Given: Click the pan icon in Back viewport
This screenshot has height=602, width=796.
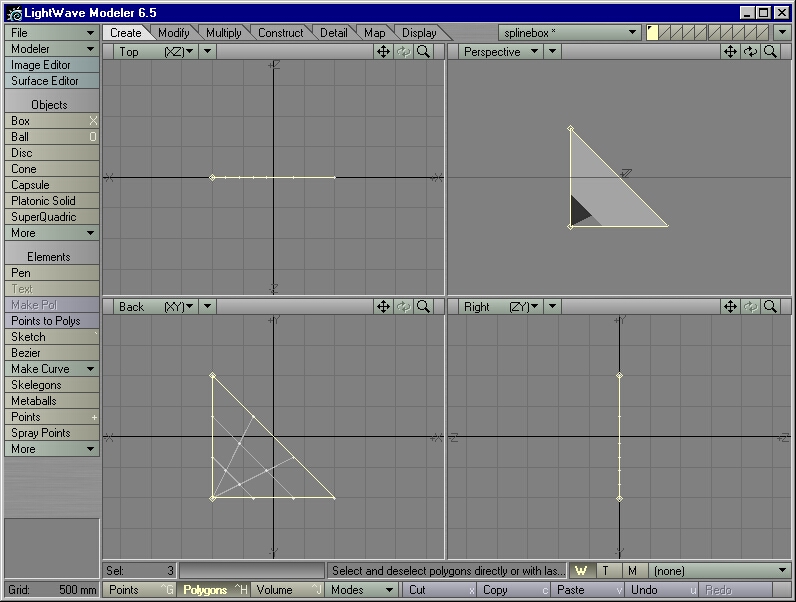Looking at the screenshot, I should (x=383, y=307).
